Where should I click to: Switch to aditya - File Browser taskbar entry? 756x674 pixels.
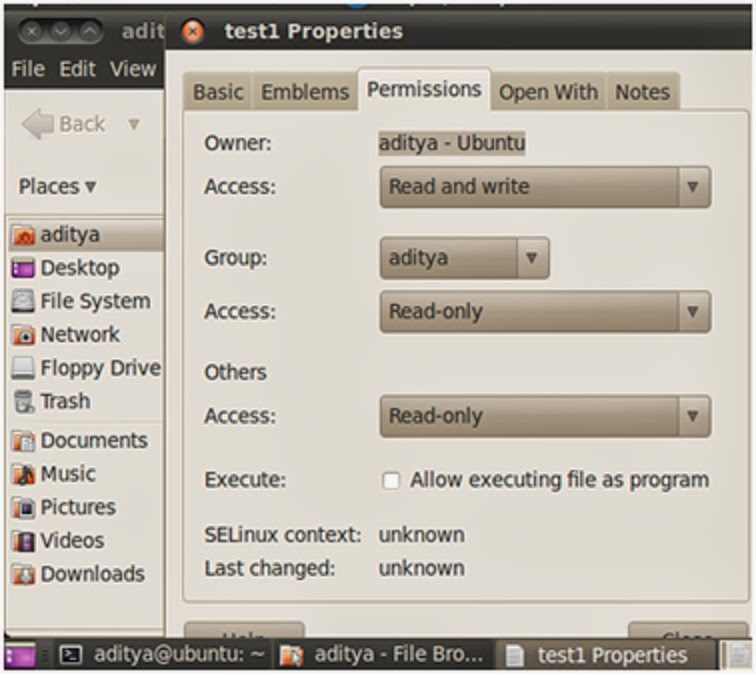point(383,655)
